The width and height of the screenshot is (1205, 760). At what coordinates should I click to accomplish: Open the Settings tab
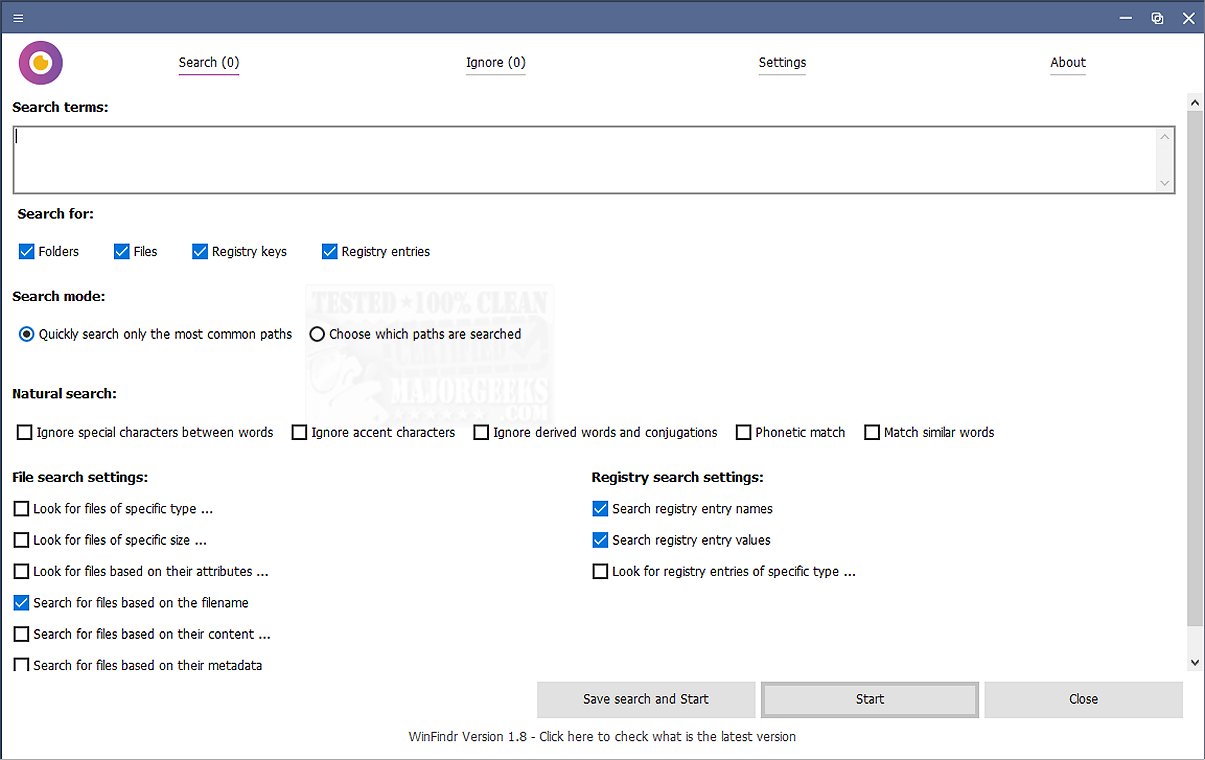(x=782, y=63)
